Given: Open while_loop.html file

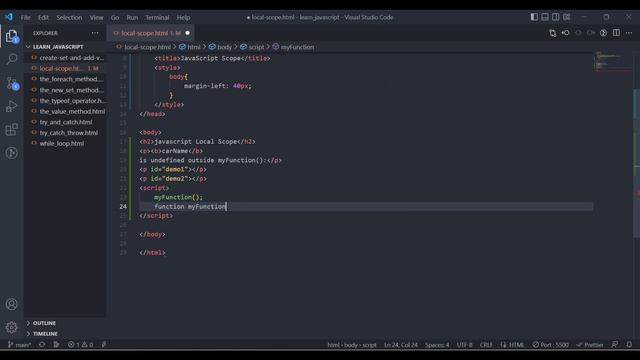Looking at the screenshot, I should [65, 143].
